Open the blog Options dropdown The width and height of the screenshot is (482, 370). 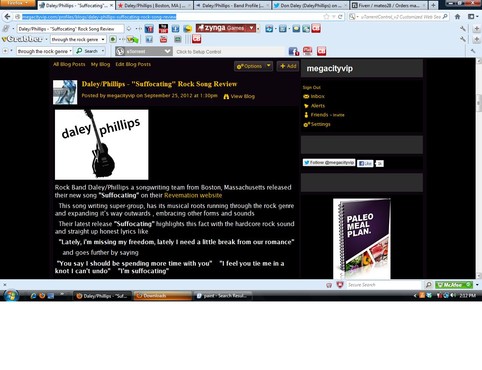pos(253,66)
